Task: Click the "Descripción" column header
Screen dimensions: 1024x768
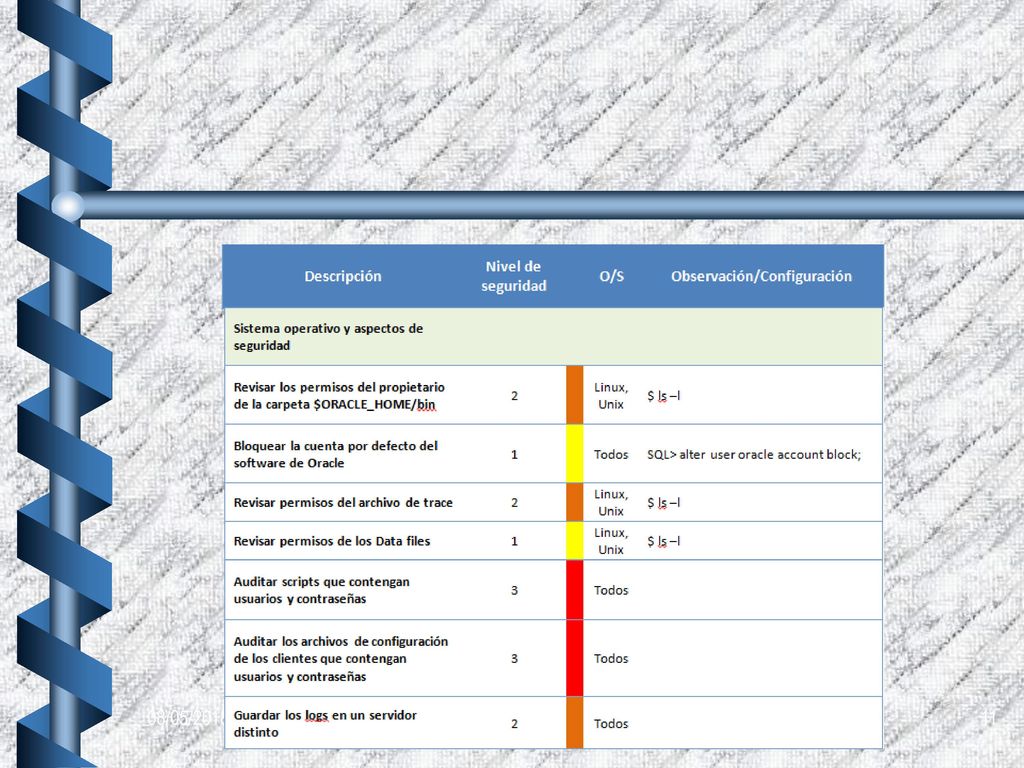Action: (343, 276)
